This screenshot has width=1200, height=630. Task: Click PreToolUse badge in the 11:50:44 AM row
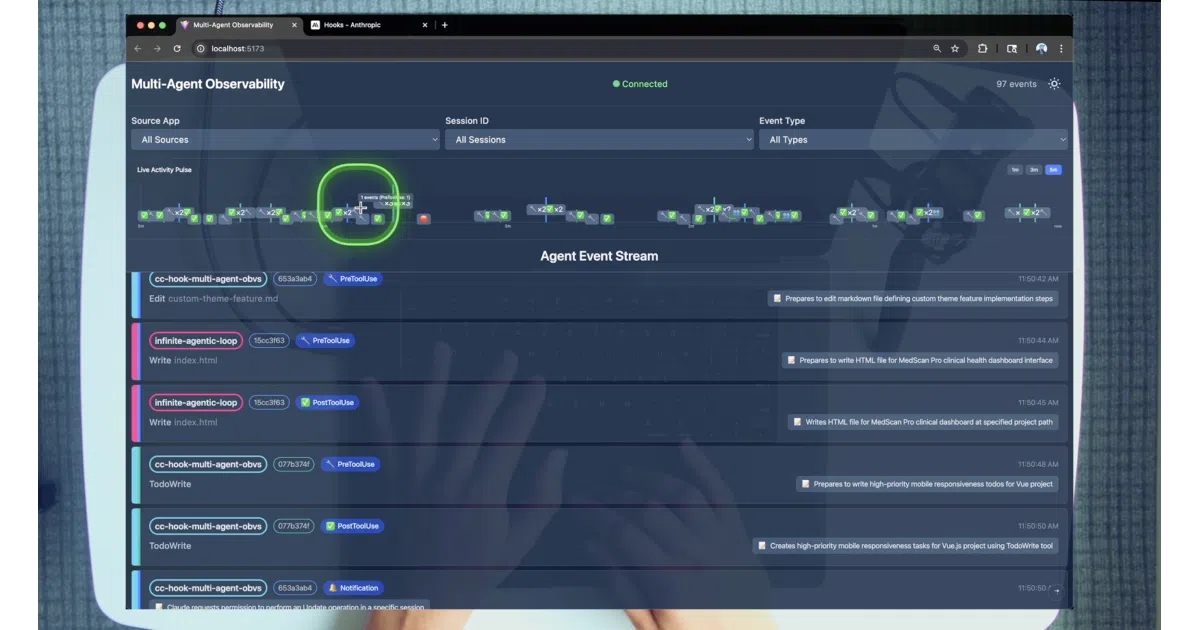click(326, 341)
